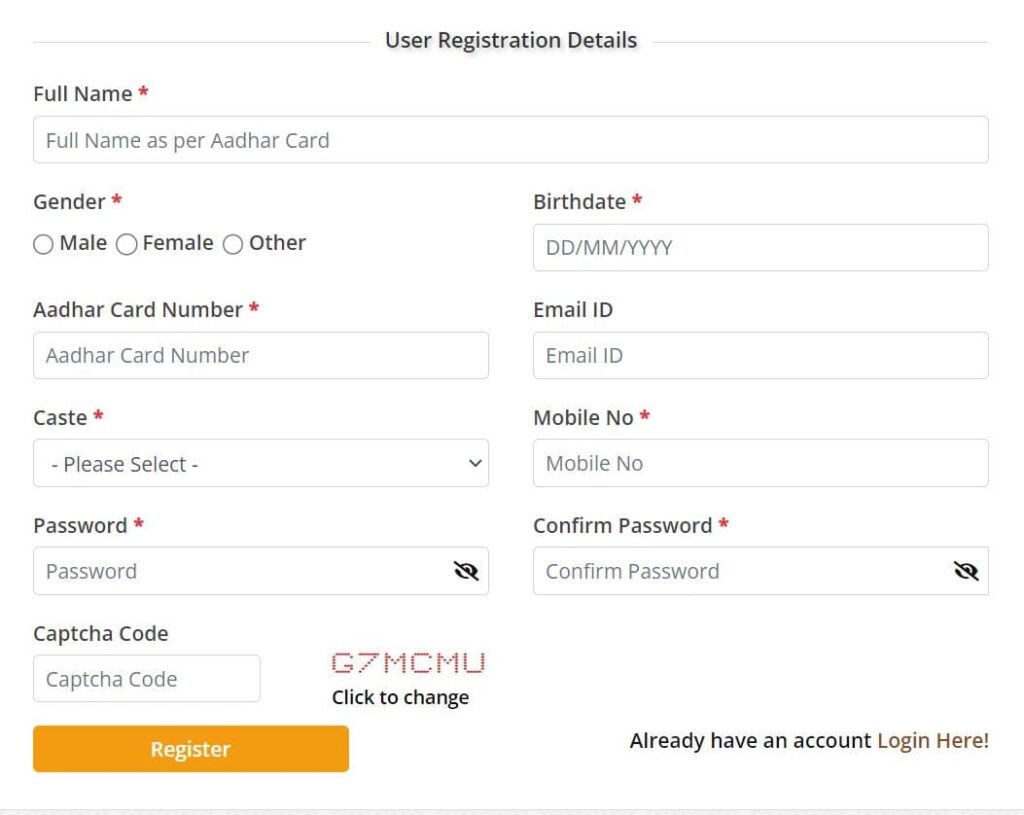Click the User Registration Details heading

[x=511, y=41]
